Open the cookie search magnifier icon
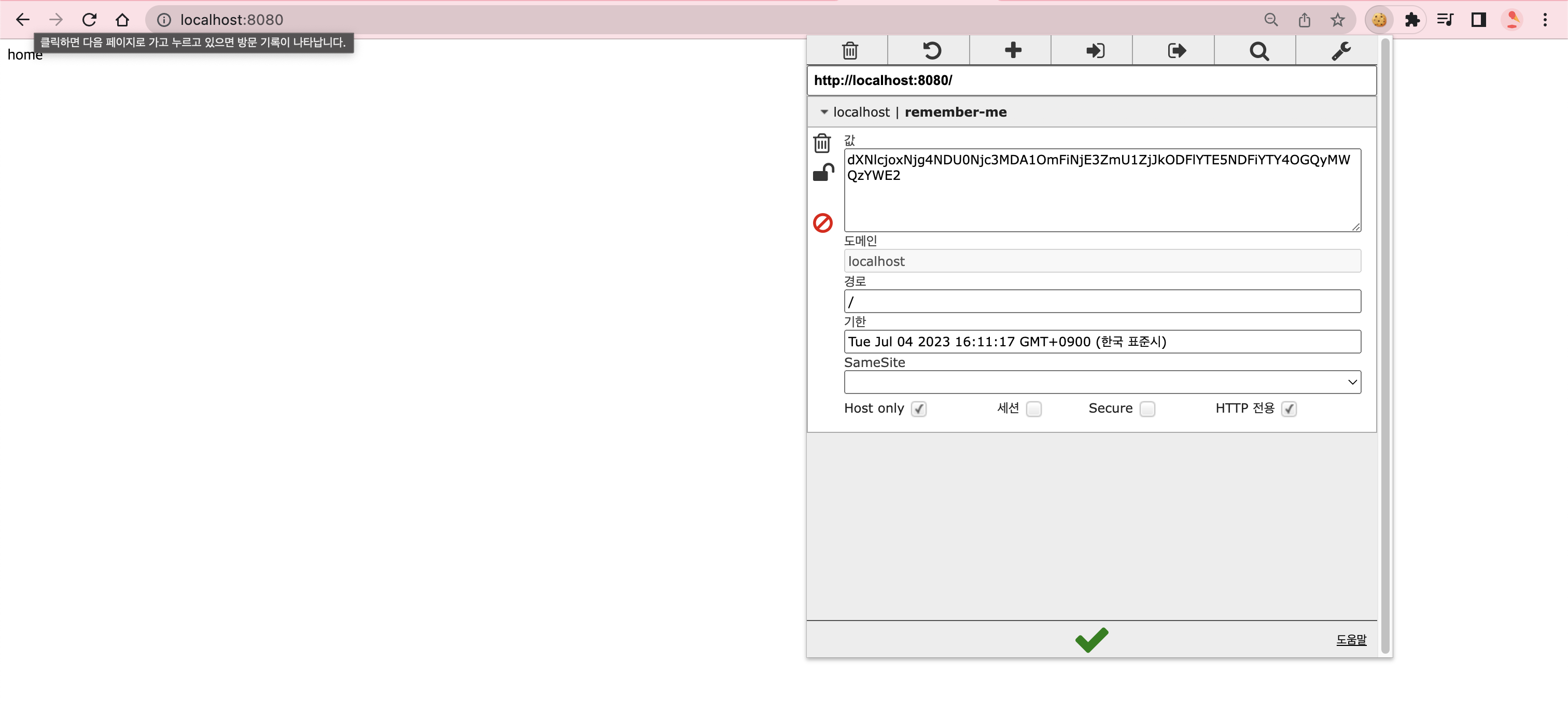The height and width of the screenshot is (704, 1568). (1259, 50)
